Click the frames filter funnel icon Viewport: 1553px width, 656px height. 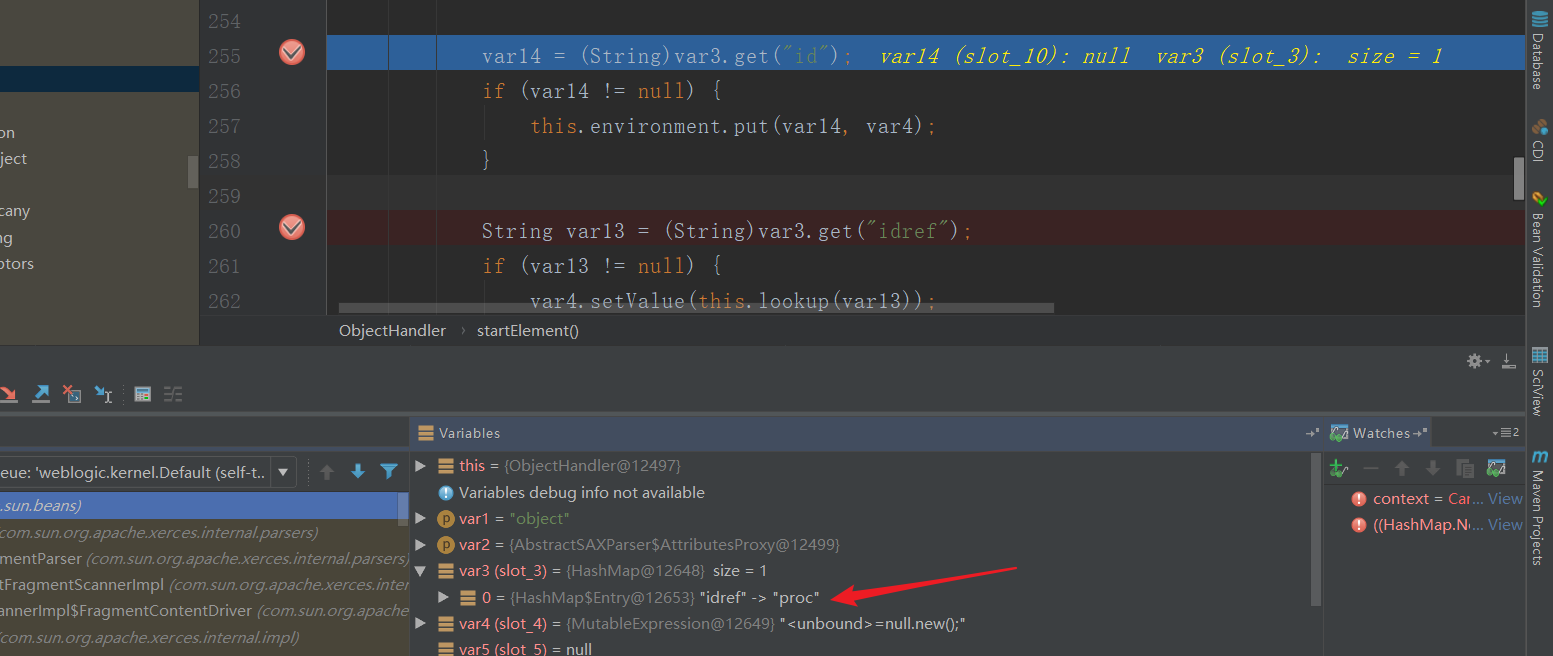(x=389, y=471)
